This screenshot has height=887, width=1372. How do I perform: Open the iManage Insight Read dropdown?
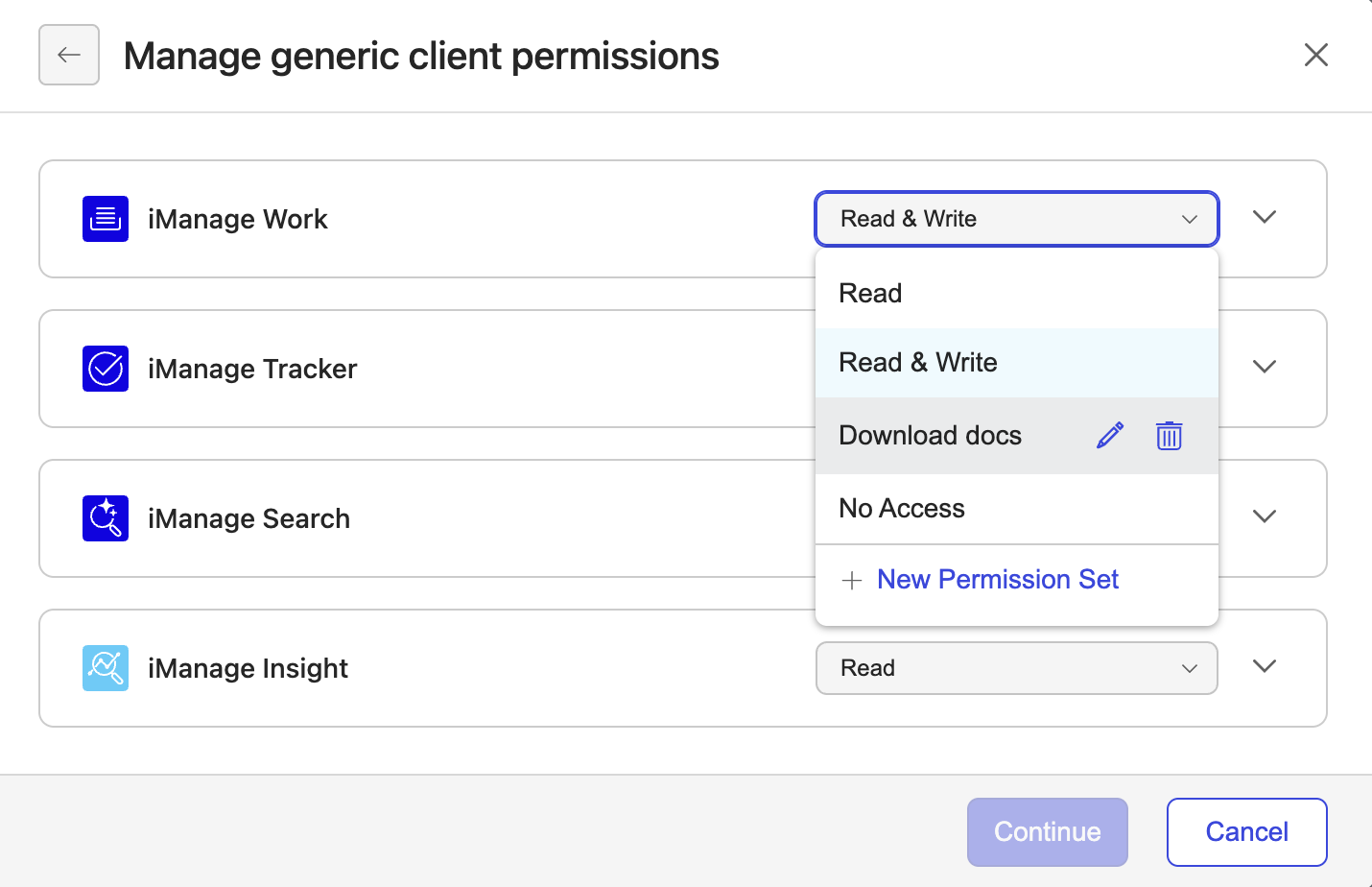click(1017, 668)
